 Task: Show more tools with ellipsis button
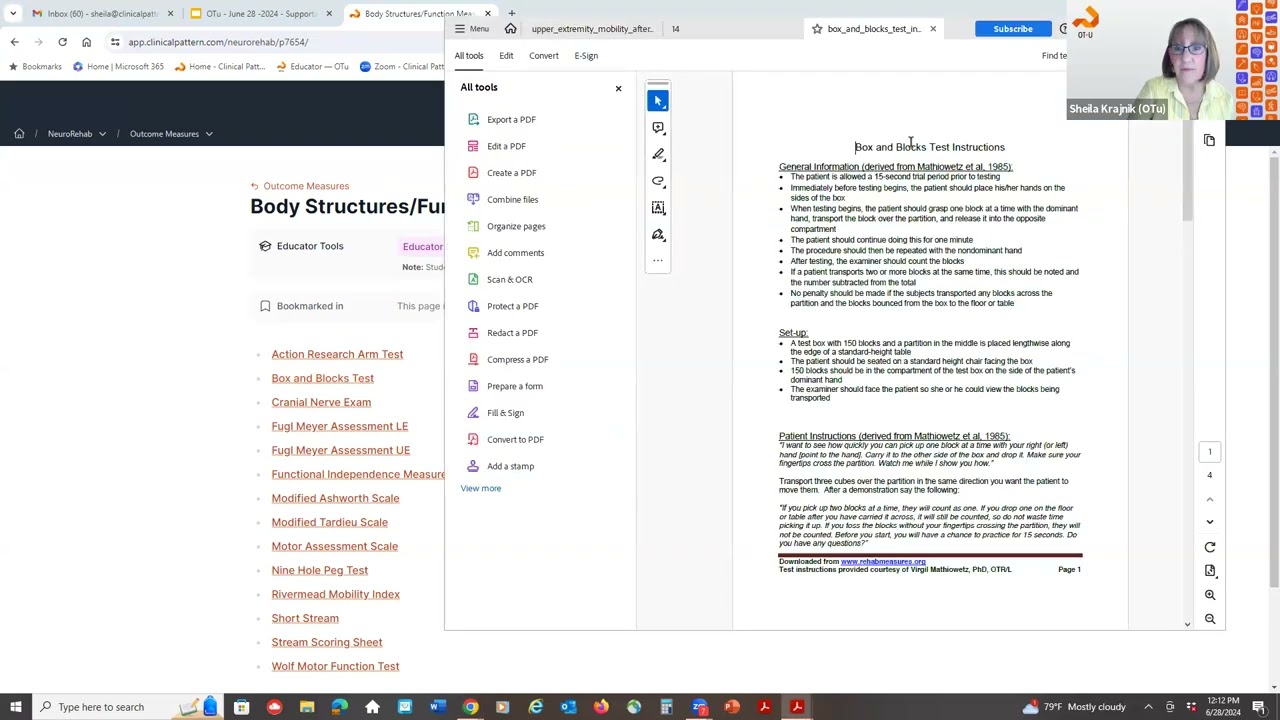(658, 261)
